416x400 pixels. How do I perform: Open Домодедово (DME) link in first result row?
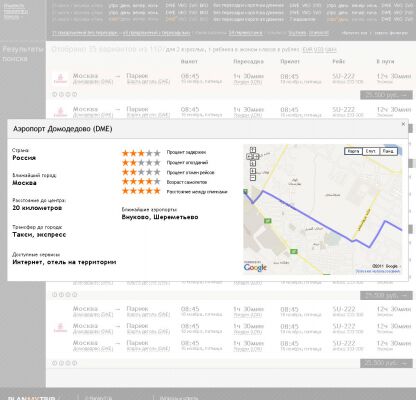[x=93, y=82]
